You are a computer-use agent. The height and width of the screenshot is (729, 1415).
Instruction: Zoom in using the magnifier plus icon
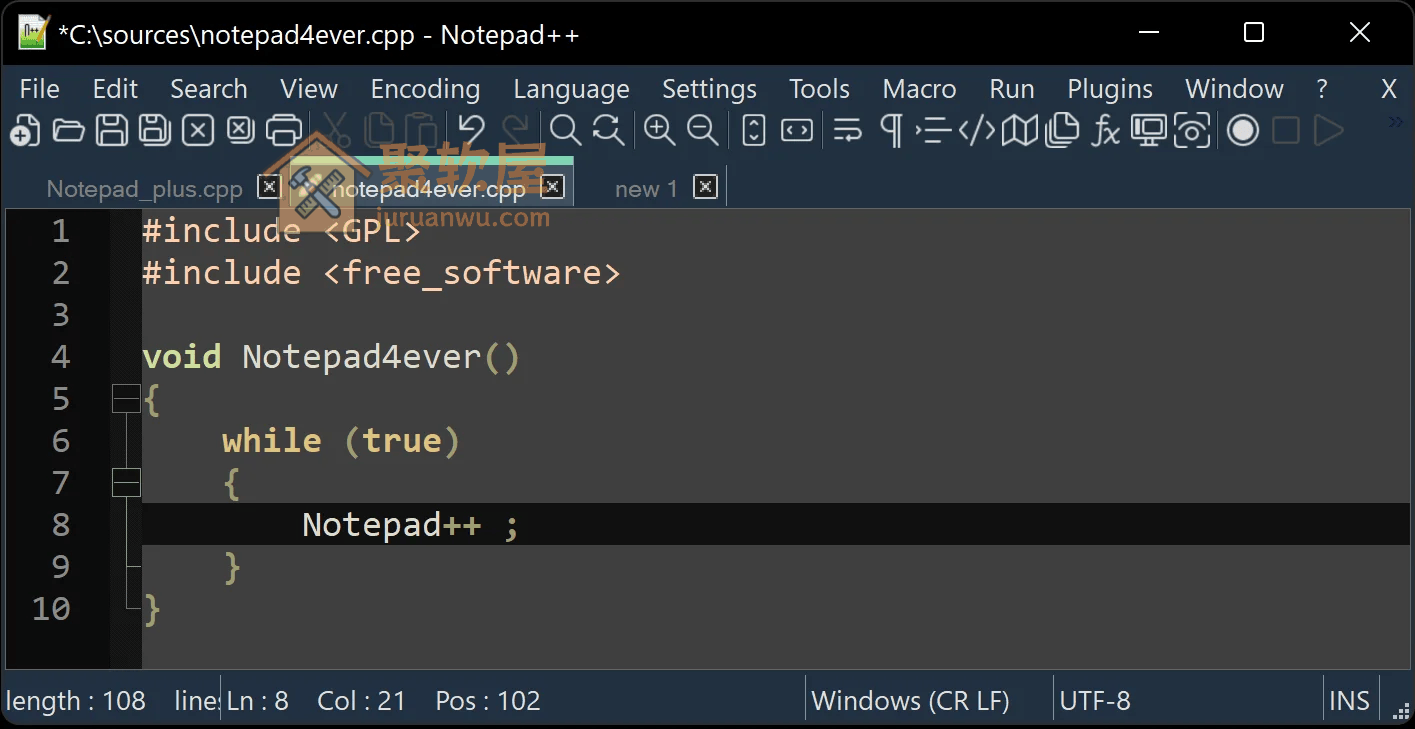[x=659, y=130]
